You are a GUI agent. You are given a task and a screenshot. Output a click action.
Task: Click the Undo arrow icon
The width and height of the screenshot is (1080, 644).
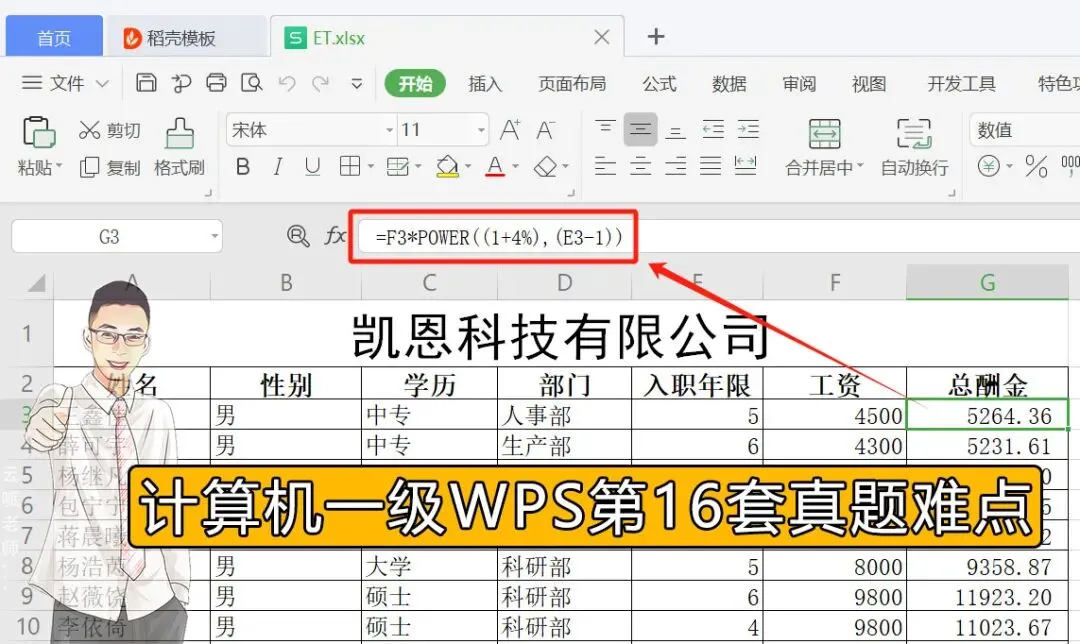(x=287, y=83)
